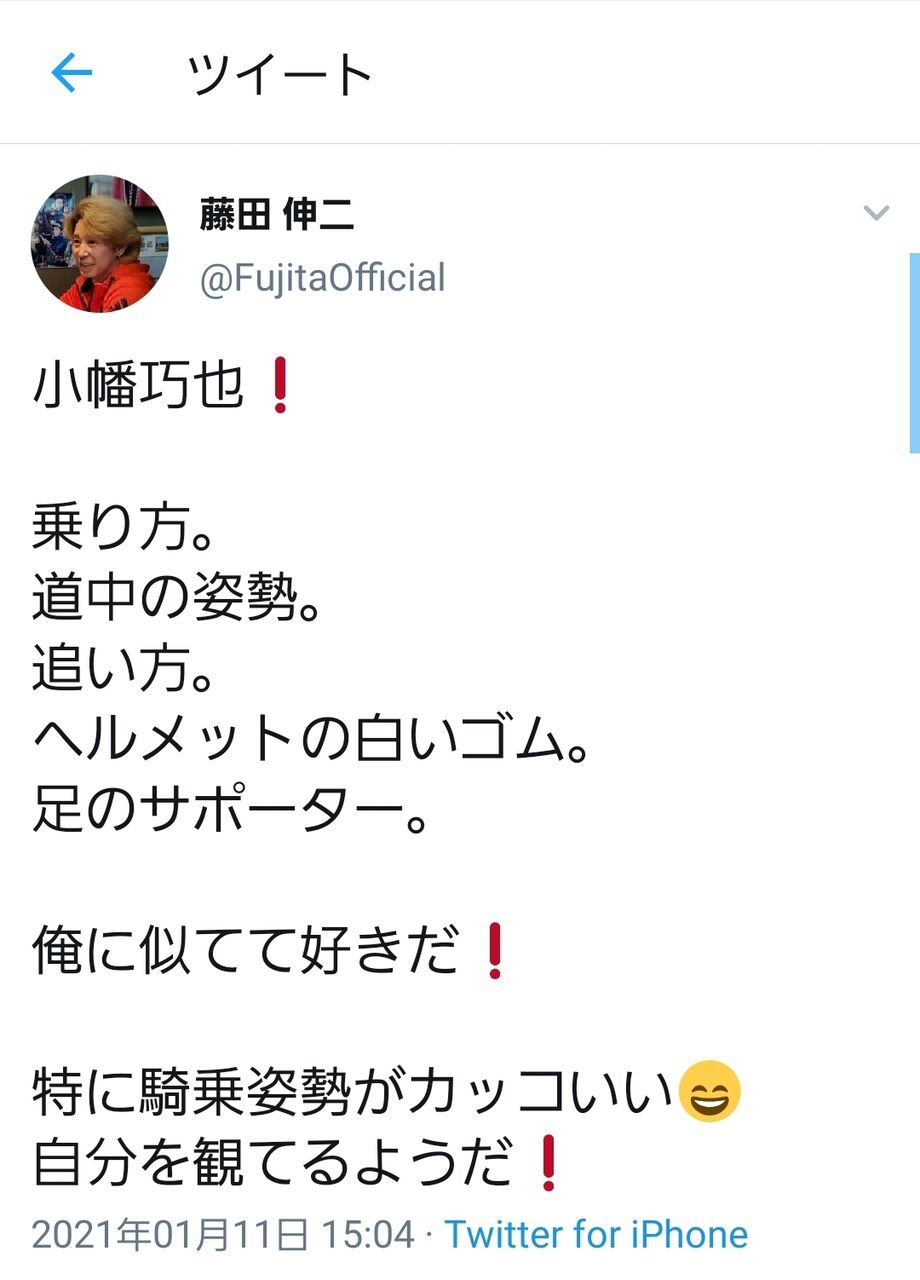Click the red exclamation after 小幡巧也
Image resolution: width=920 pixels, height=1280 pixels.
pos(279,388)
